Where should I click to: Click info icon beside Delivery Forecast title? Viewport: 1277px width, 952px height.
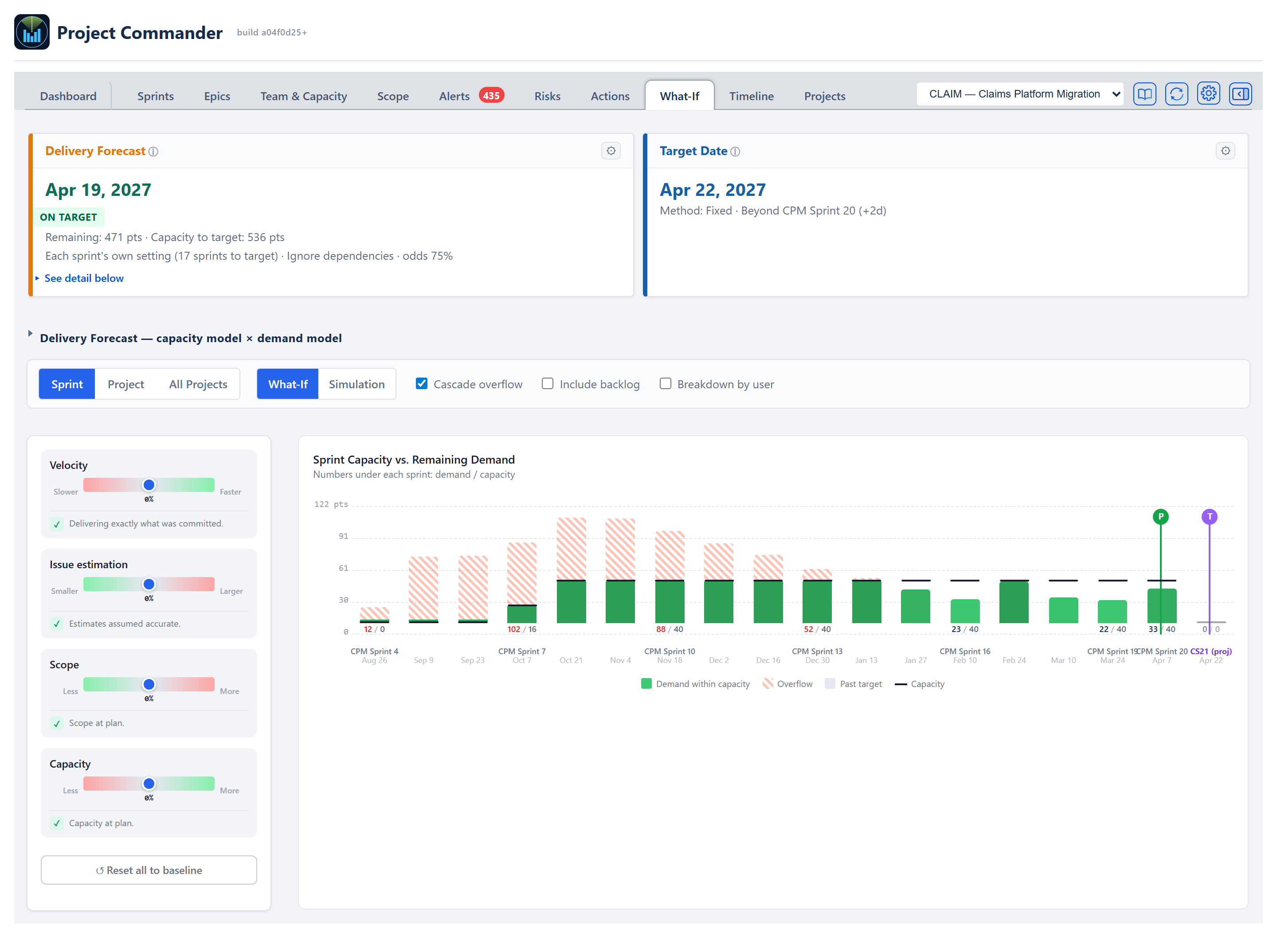tap(153, 152)
